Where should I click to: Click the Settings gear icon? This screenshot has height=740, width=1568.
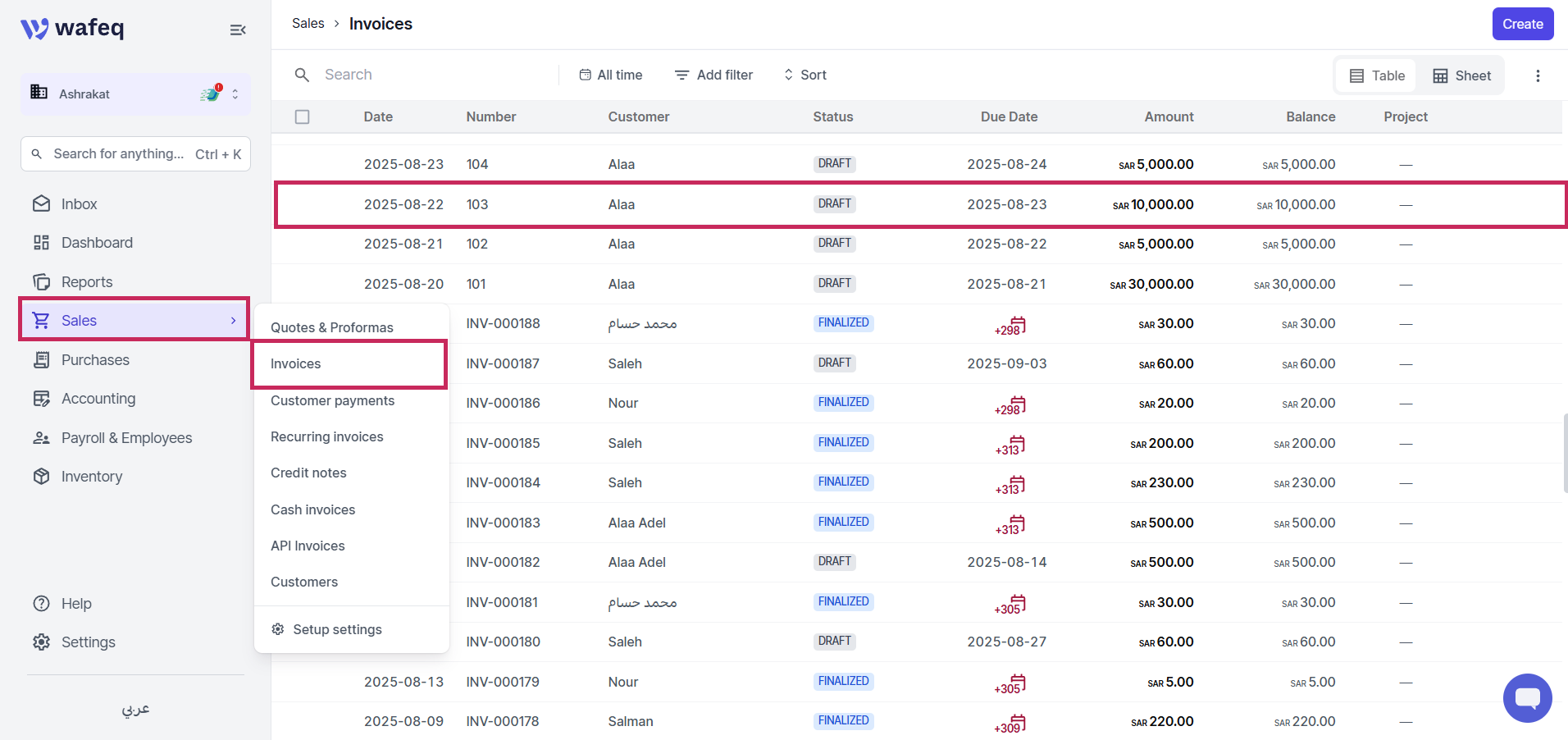tap(41, 642)
